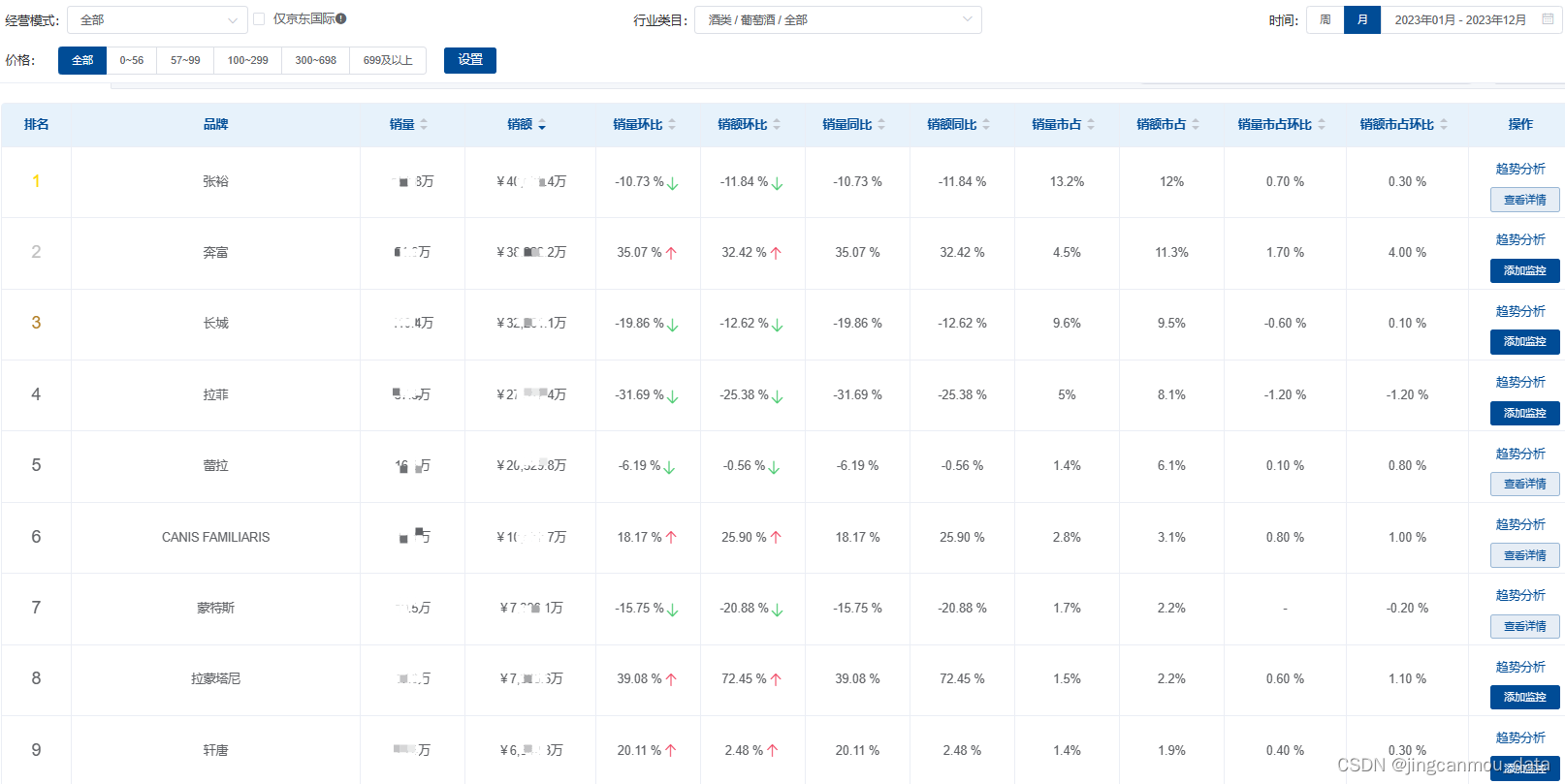Click the info icon beside 仅京东国际
Viewport: 1565px width, 784px height.
click(341, 18)
